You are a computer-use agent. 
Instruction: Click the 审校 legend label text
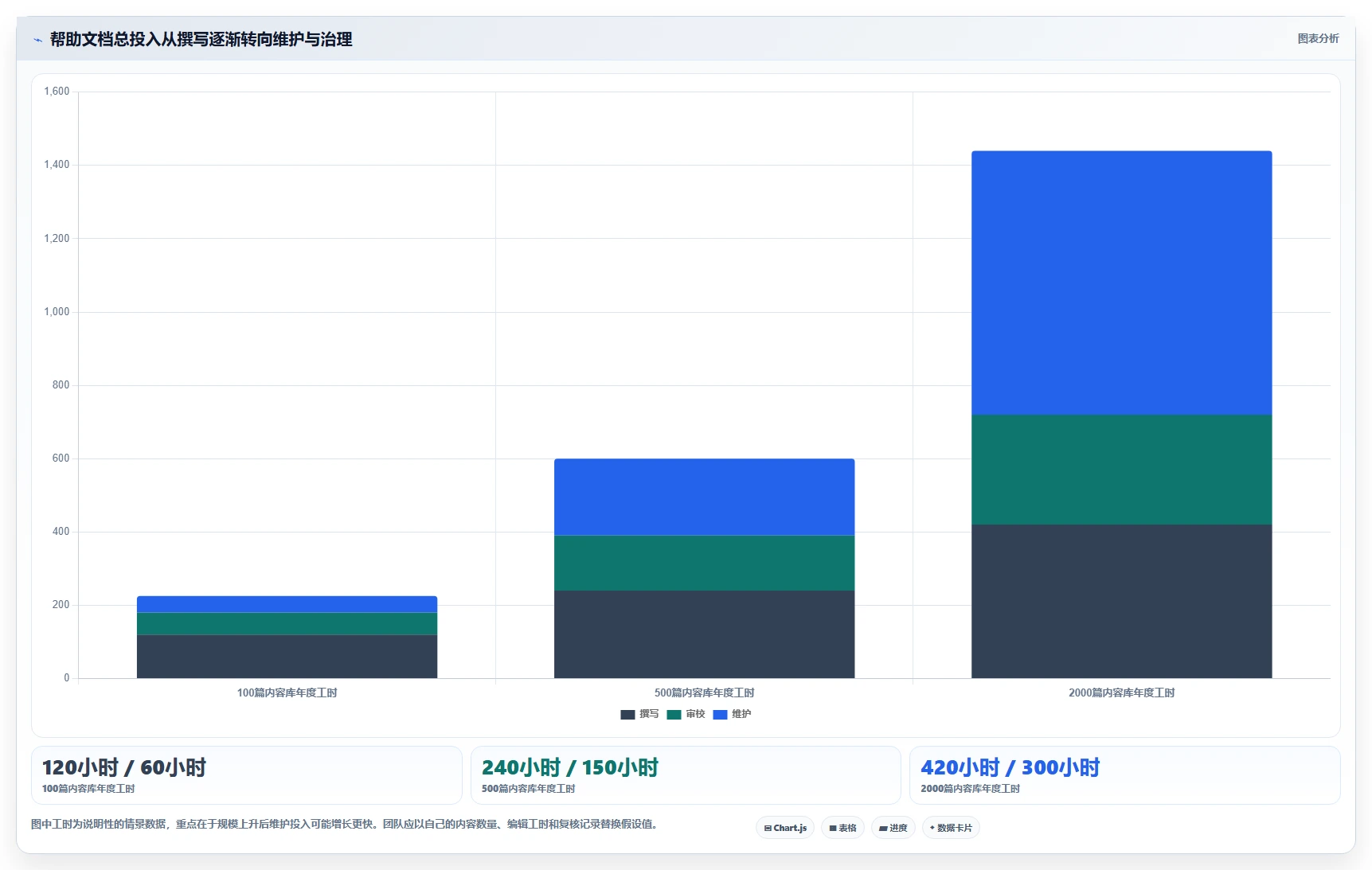695,714
